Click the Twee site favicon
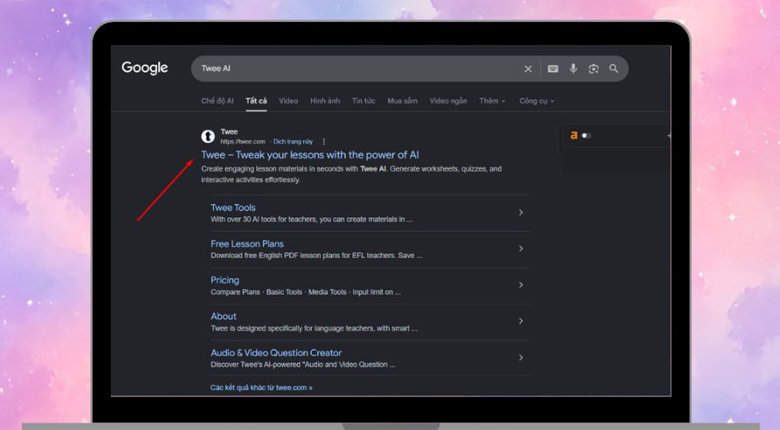780x430 pixels. pyautogui.click(x=208, y=136)
